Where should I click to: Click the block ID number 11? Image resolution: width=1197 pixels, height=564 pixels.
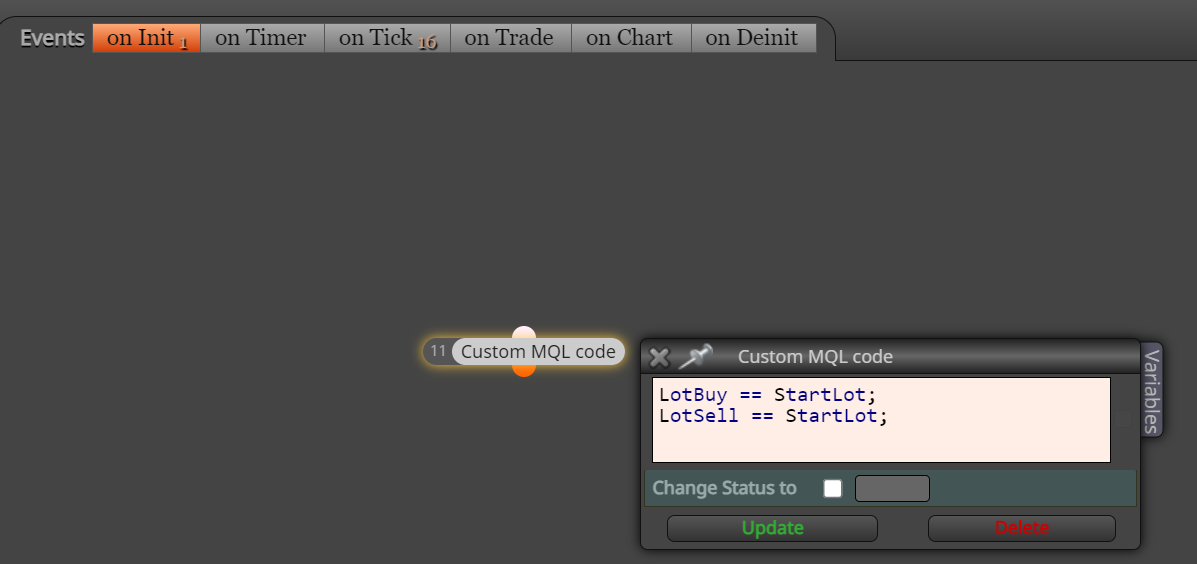(x=437, y=351)
